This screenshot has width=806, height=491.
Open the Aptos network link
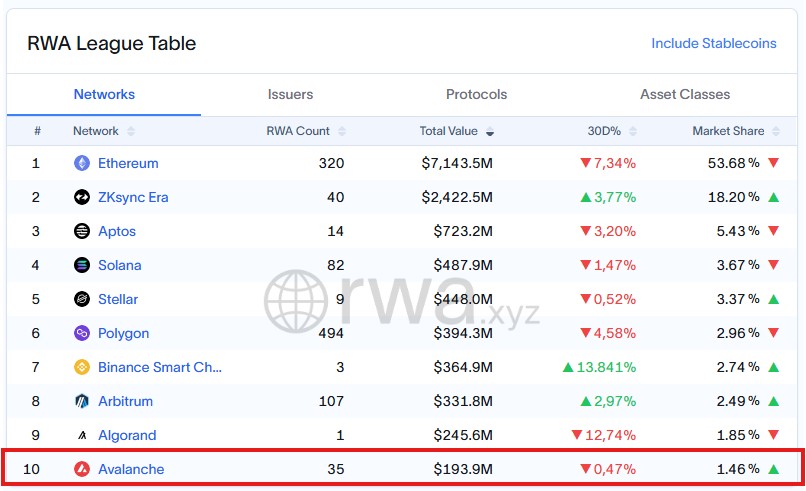[117, 231]
